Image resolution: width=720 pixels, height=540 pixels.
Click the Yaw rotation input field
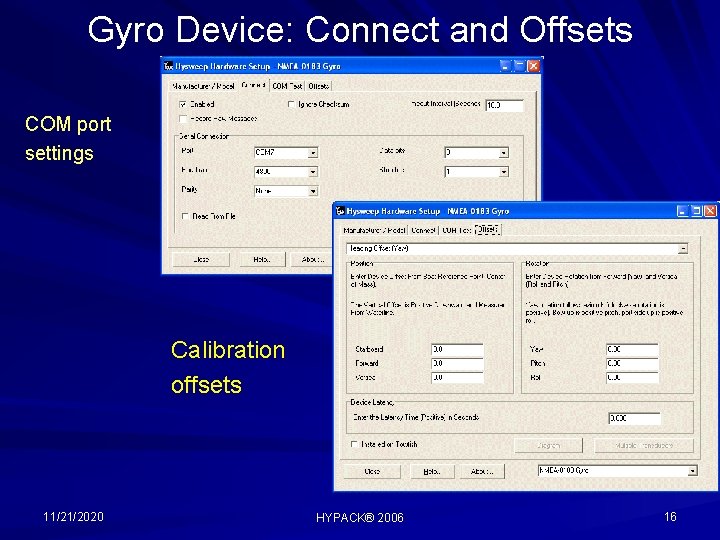(632, 349)
